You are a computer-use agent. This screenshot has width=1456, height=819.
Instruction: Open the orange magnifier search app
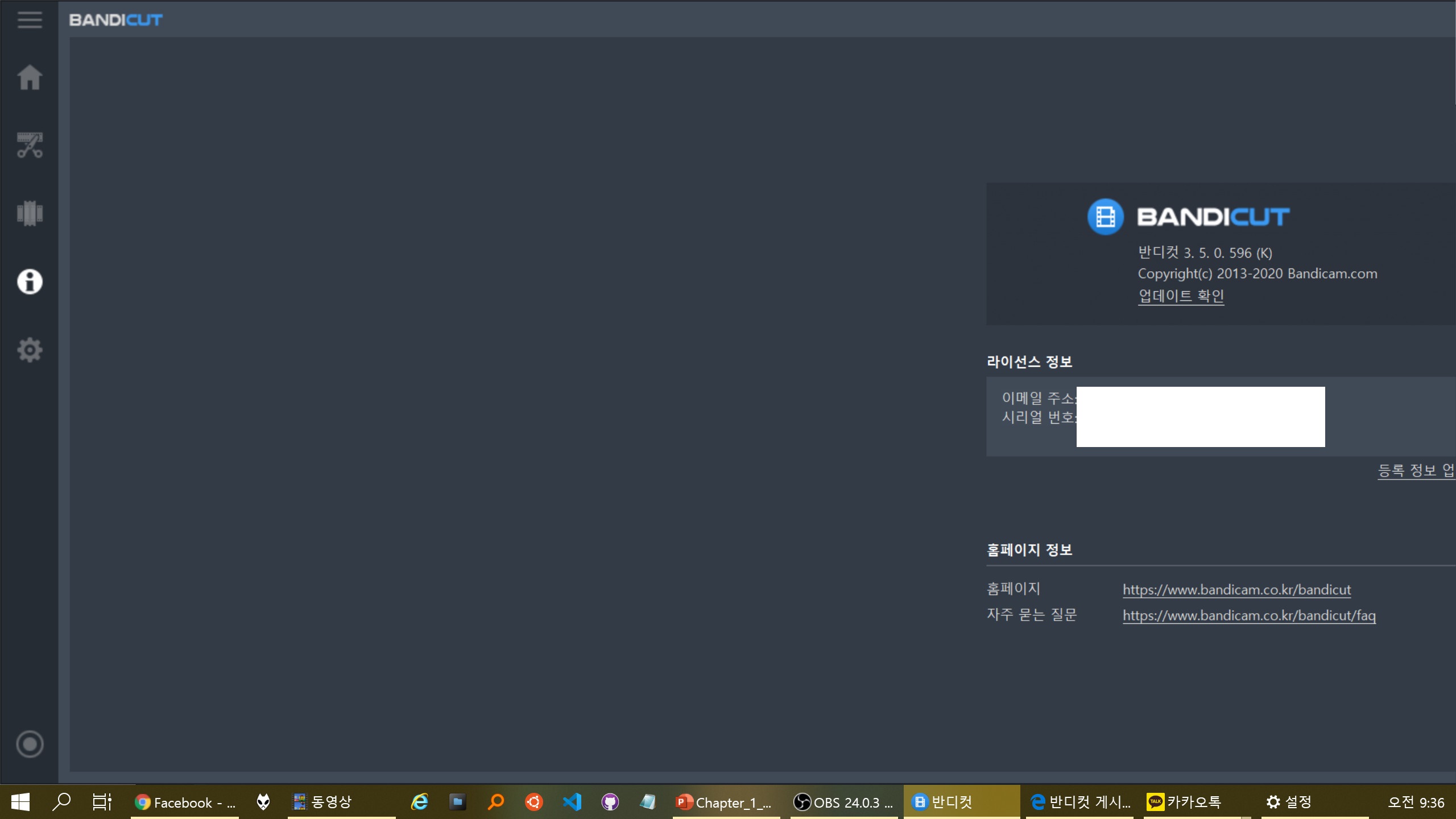(496, 802)
